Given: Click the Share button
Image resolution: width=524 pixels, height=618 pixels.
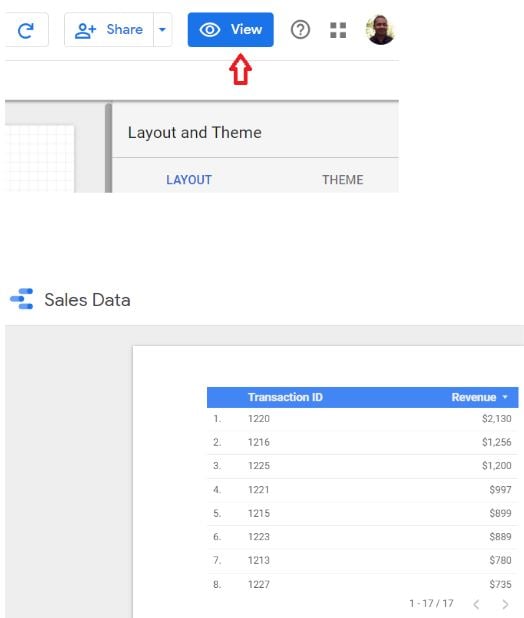Looking at the screenshot, I should click(x=109, y=30).
